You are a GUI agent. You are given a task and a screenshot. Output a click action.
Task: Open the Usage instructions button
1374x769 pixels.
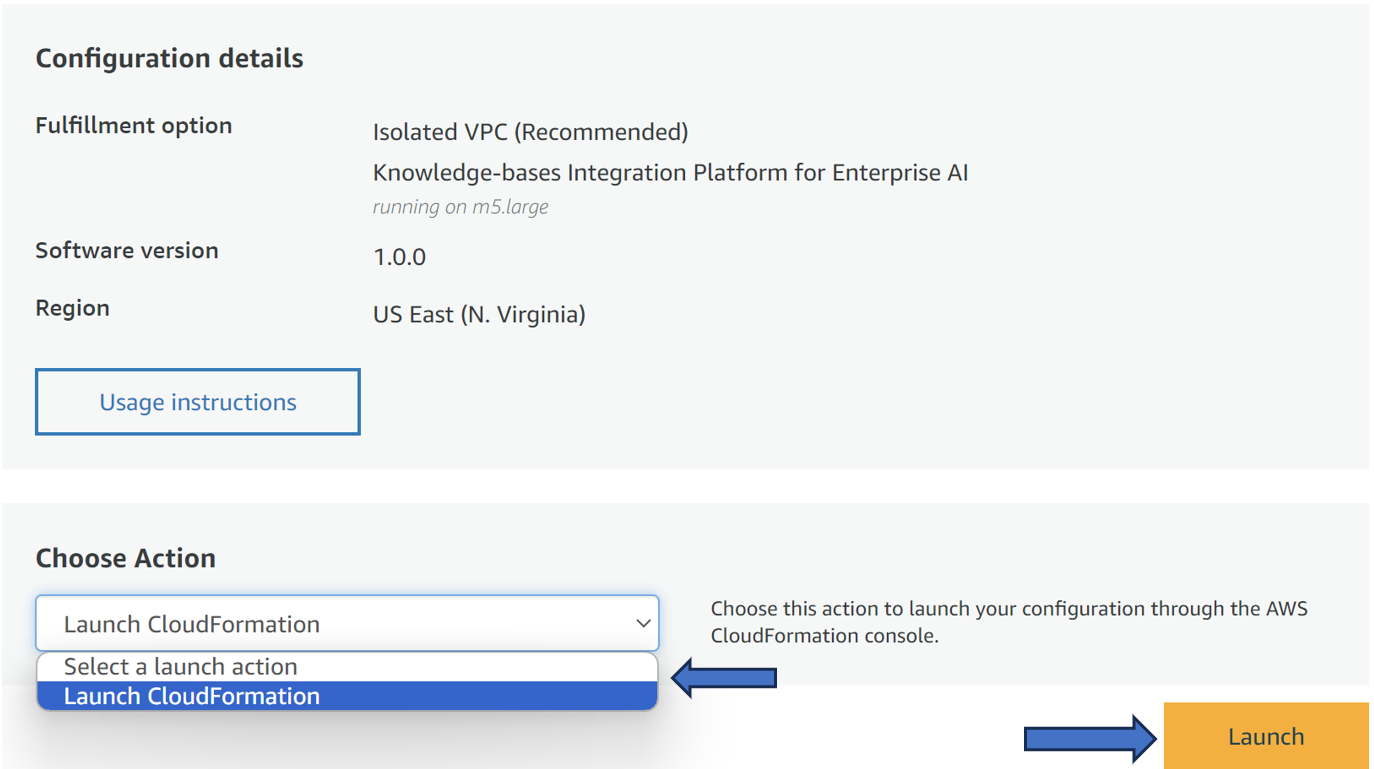point(198,402)
